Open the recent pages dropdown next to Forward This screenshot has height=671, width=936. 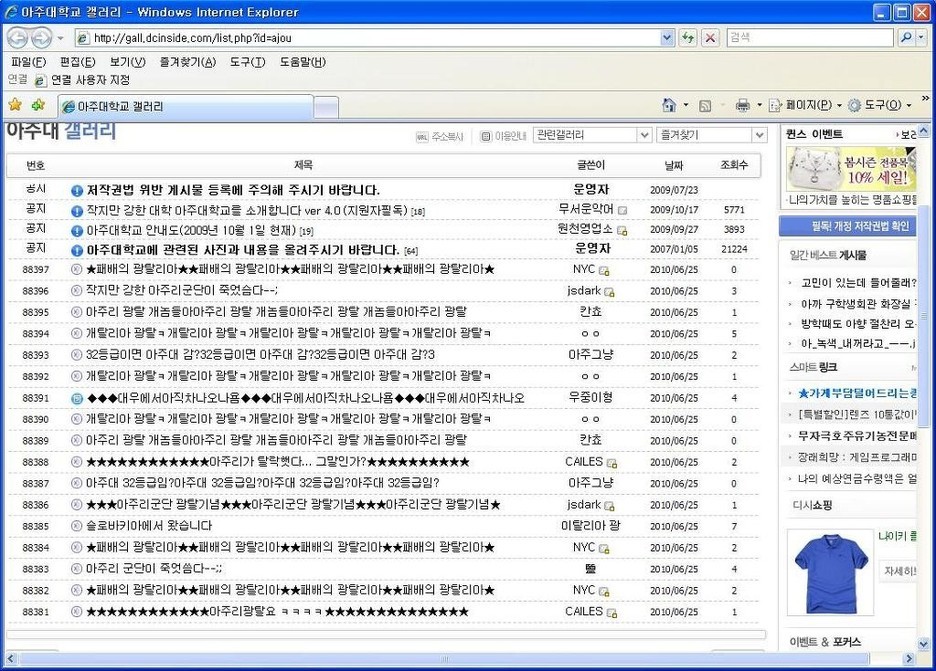coord(60,39)
